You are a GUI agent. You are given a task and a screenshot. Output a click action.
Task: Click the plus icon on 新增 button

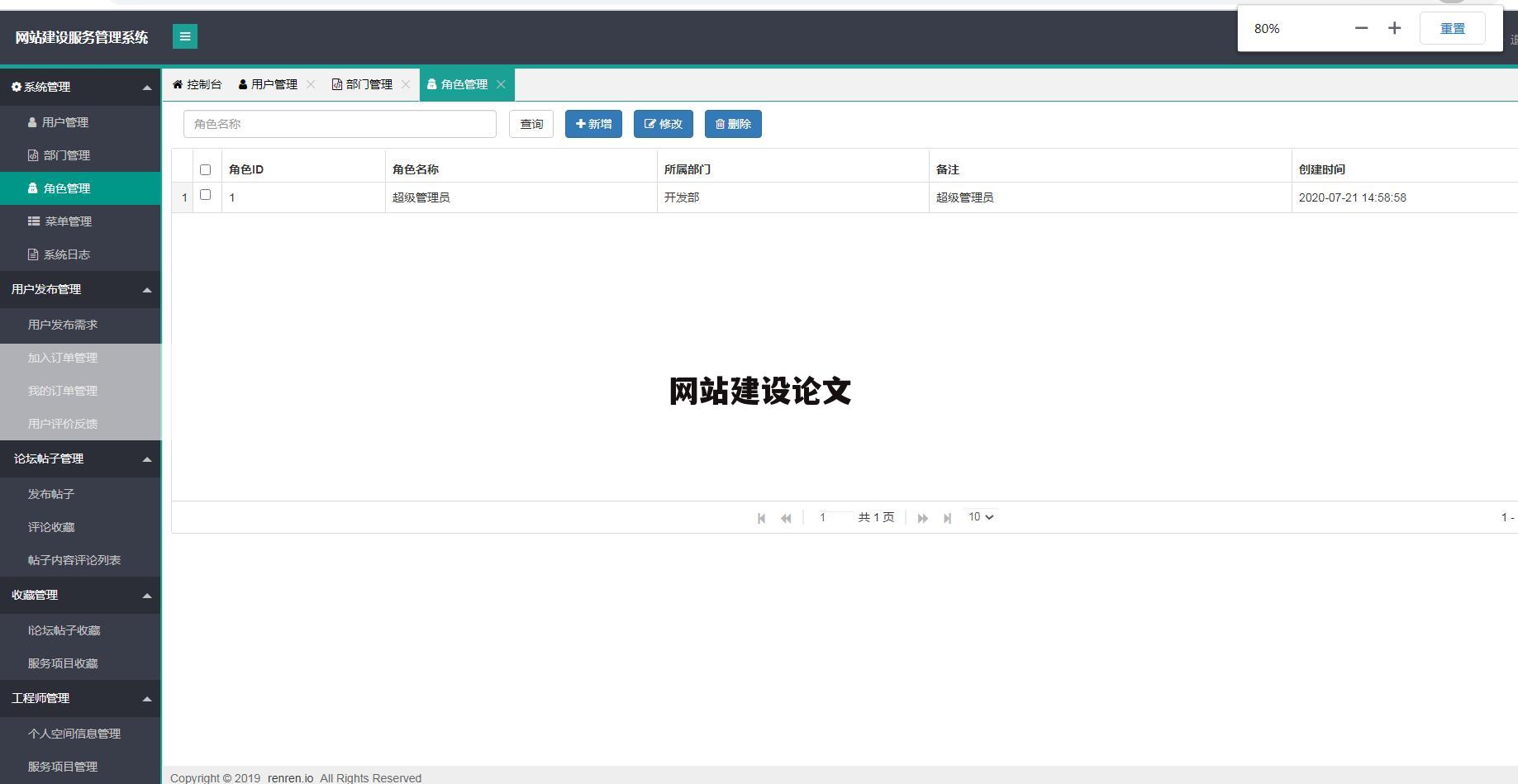(x=580, y=124)
